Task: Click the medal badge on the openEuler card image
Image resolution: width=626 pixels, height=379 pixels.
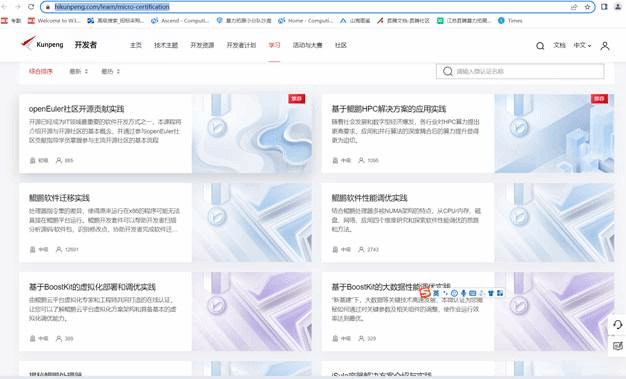Action: tap(217, 128)
